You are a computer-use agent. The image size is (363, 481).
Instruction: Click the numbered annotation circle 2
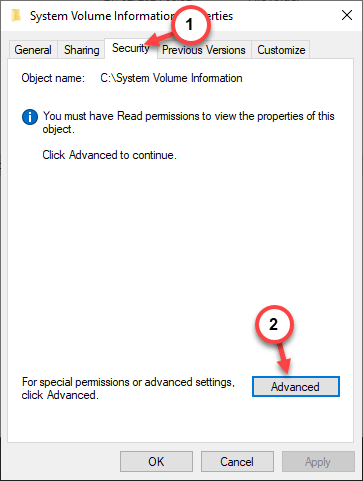[x=273, y=324]
